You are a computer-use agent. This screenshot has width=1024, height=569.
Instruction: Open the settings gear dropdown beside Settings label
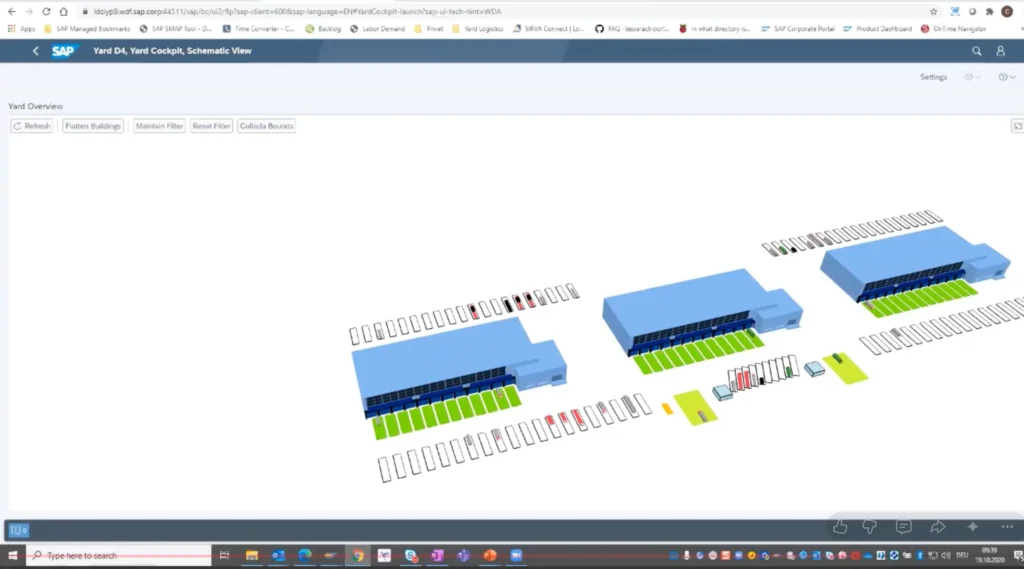(x=972, y=77)
